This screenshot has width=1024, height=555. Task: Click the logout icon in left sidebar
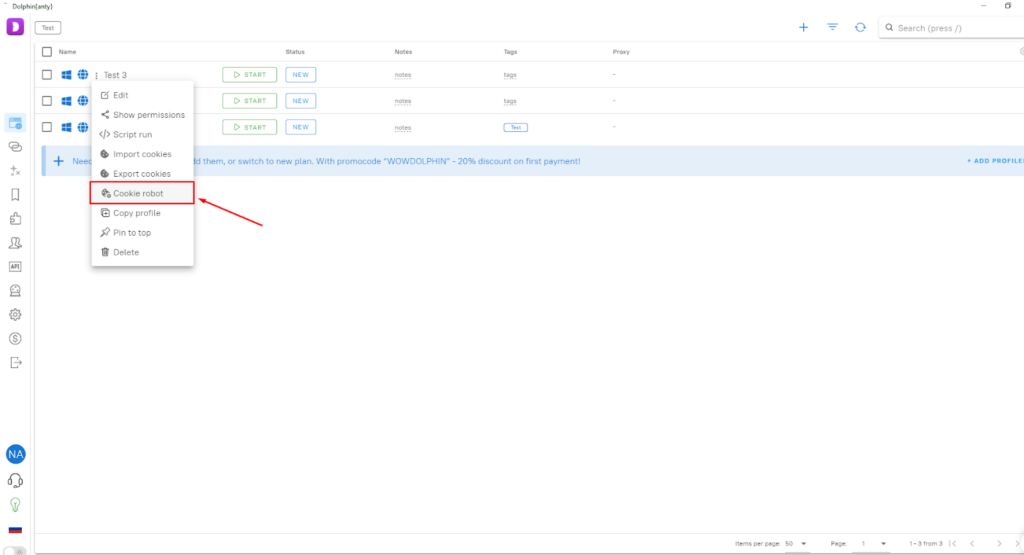15,362
